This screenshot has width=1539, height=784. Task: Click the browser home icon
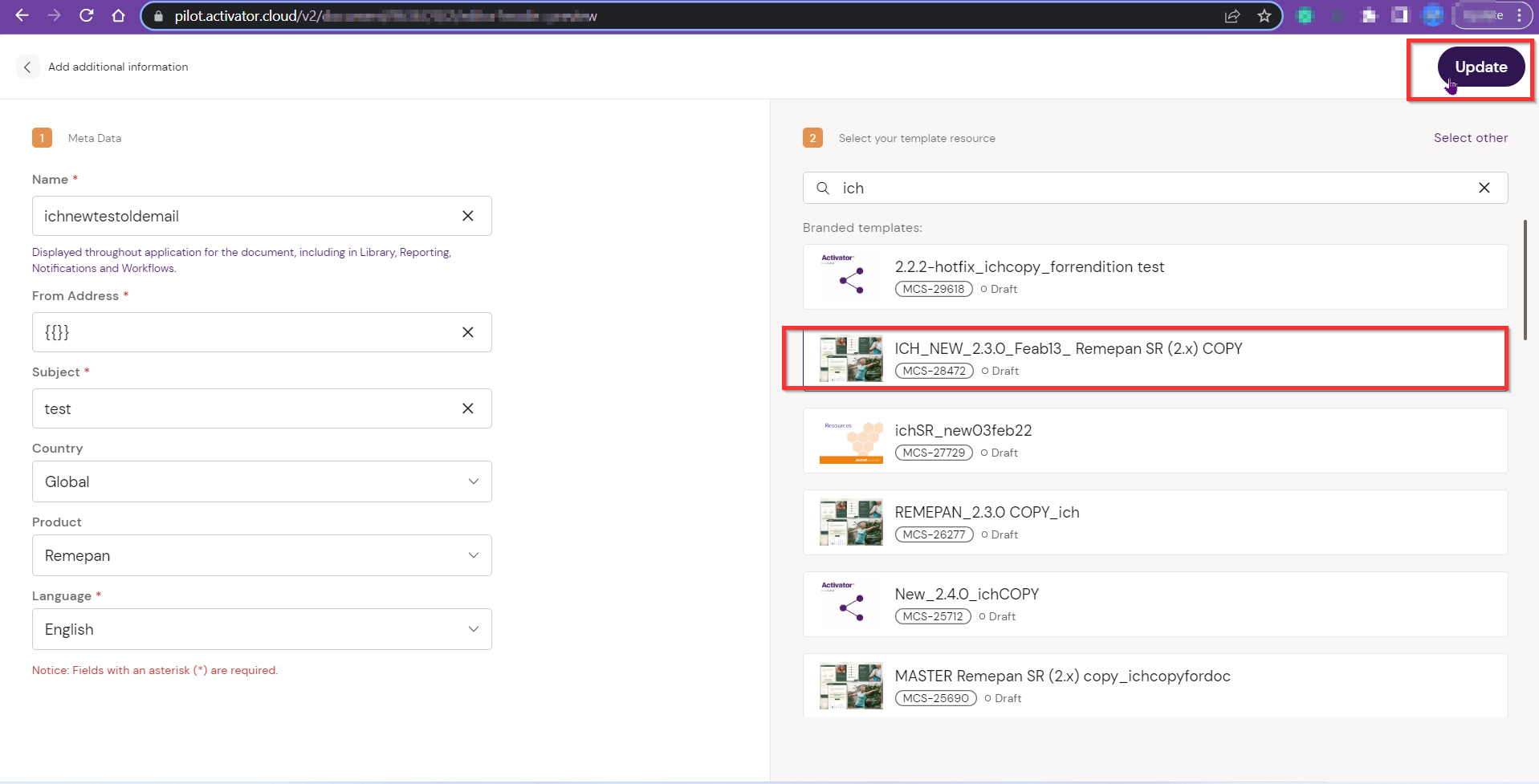click(x=119, y=15)
